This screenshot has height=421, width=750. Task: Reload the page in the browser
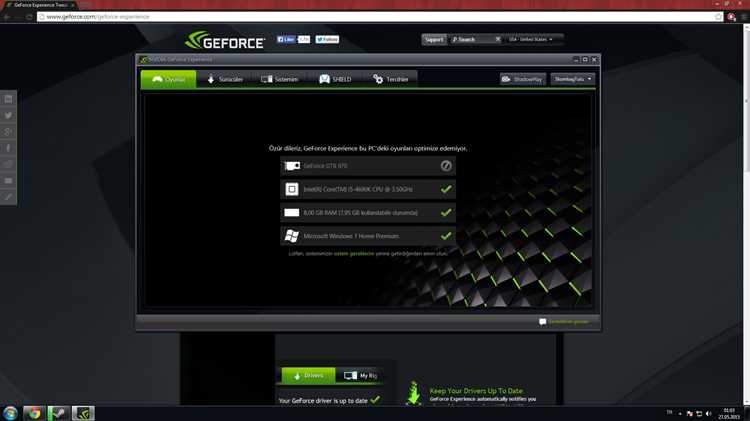(x=29, y=17)
